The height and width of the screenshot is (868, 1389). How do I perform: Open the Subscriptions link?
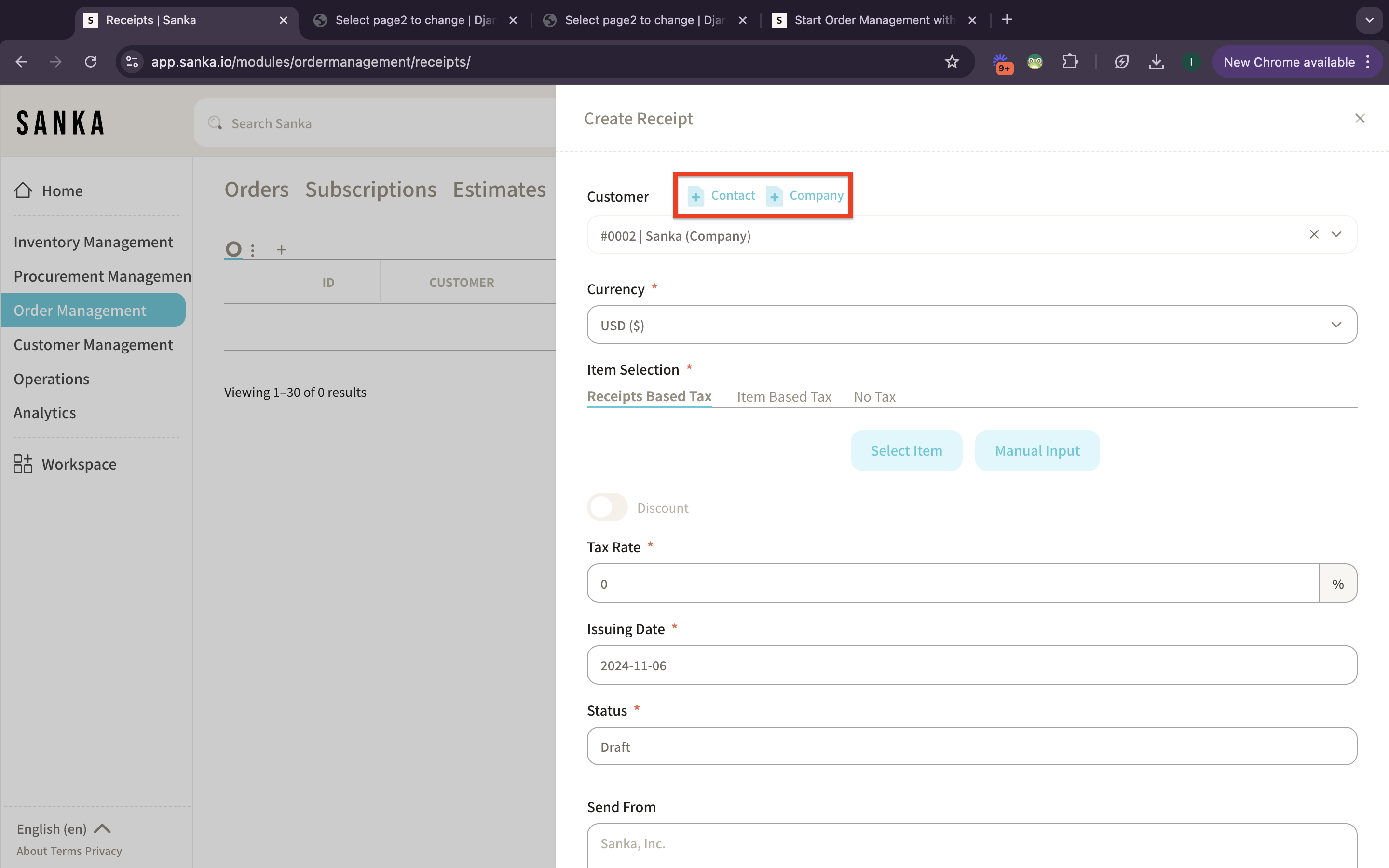pos(370,190)
